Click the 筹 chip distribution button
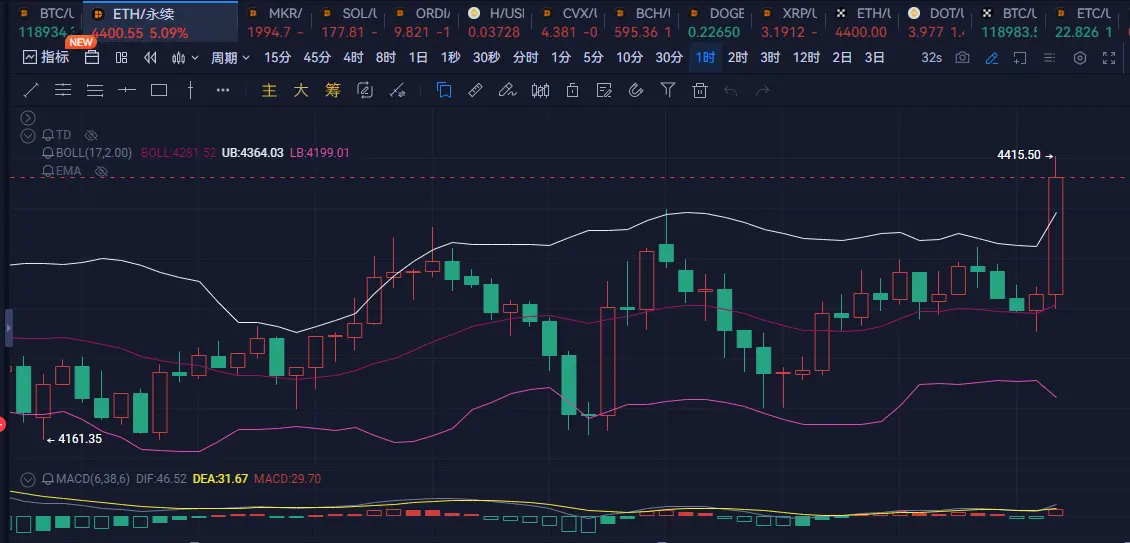1130x543 pixels. [x=332, y=90]
